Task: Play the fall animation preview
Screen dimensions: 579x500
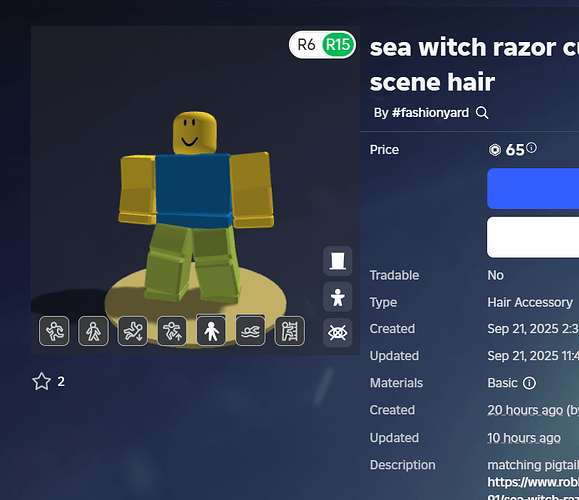Action: (x=133, y=331)
